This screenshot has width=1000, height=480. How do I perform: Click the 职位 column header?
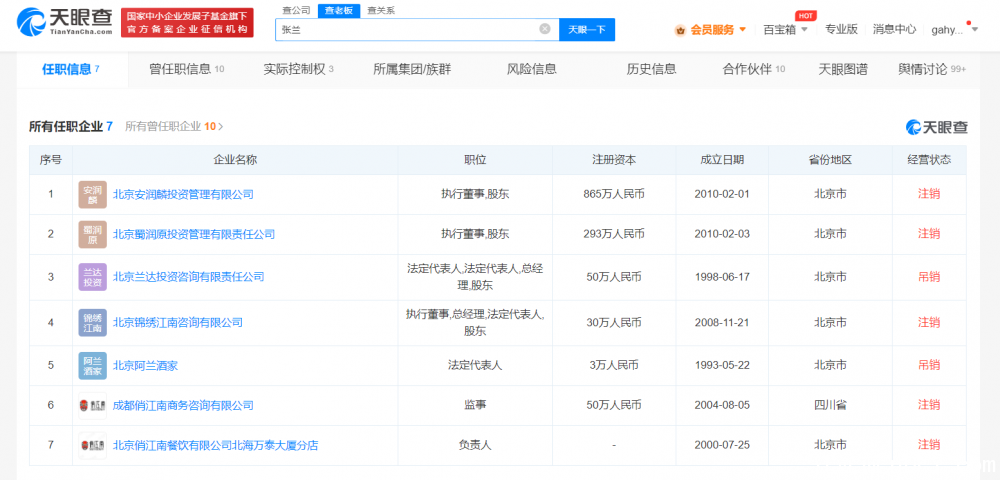475,160
